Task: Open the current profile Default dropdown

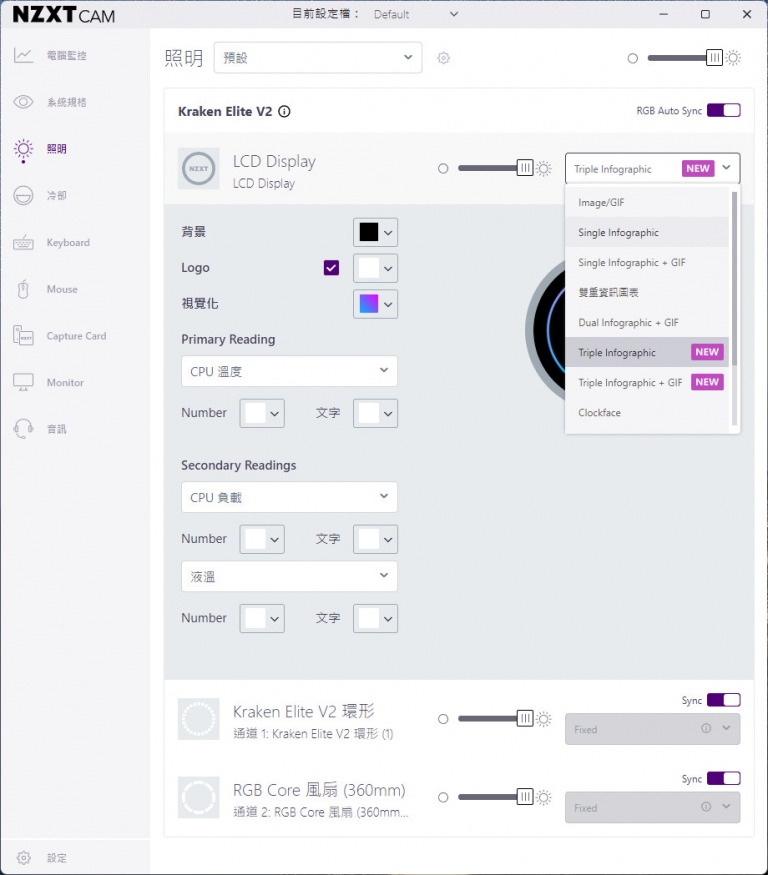Action: (x=416, y=14)
